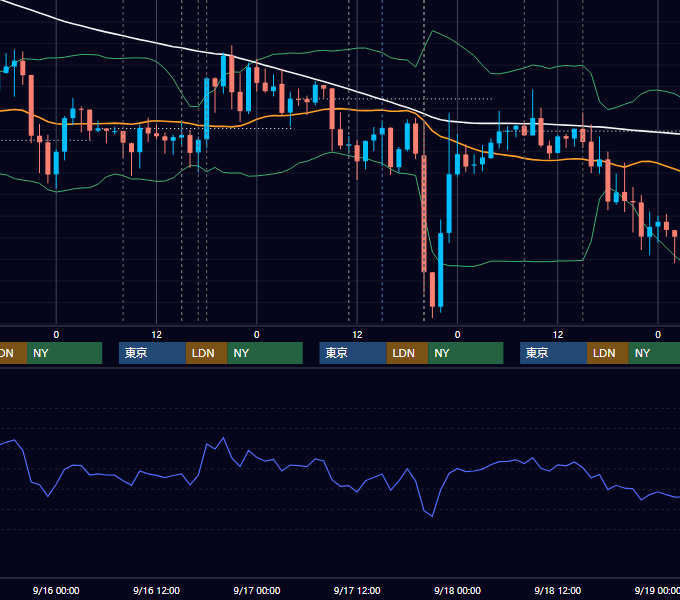680x600 pixels.
Task: Select the 東京 session block on 9/18
Action: (553, 353)
